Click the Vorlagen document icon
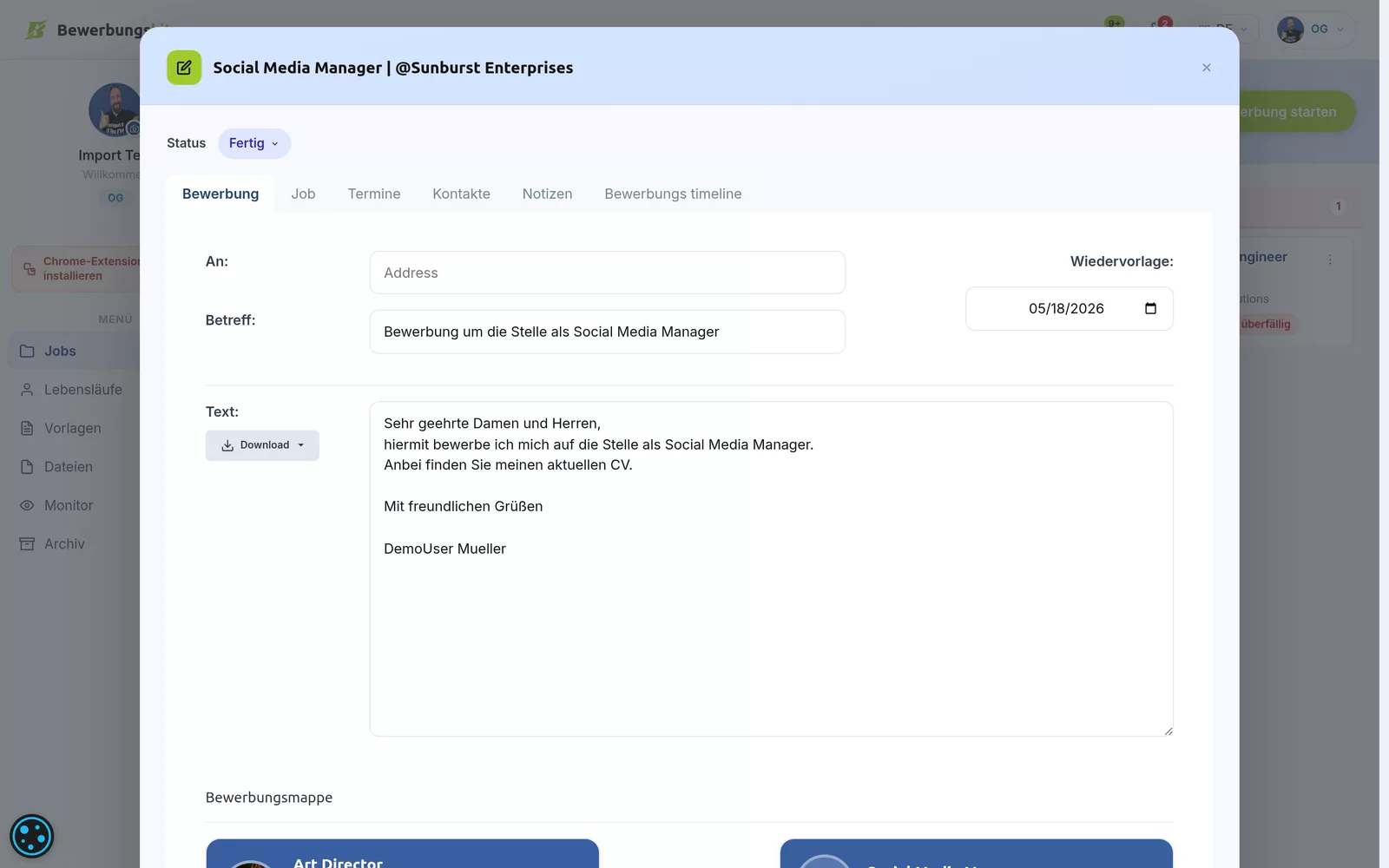 [x=27, y=428]
